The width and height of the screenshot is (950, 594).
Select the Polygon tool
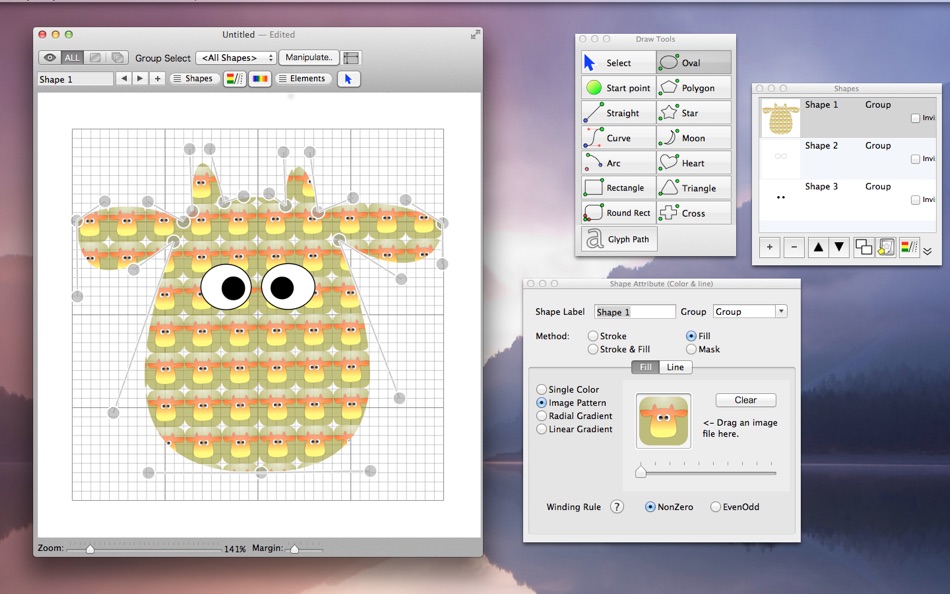coord(694,88)
